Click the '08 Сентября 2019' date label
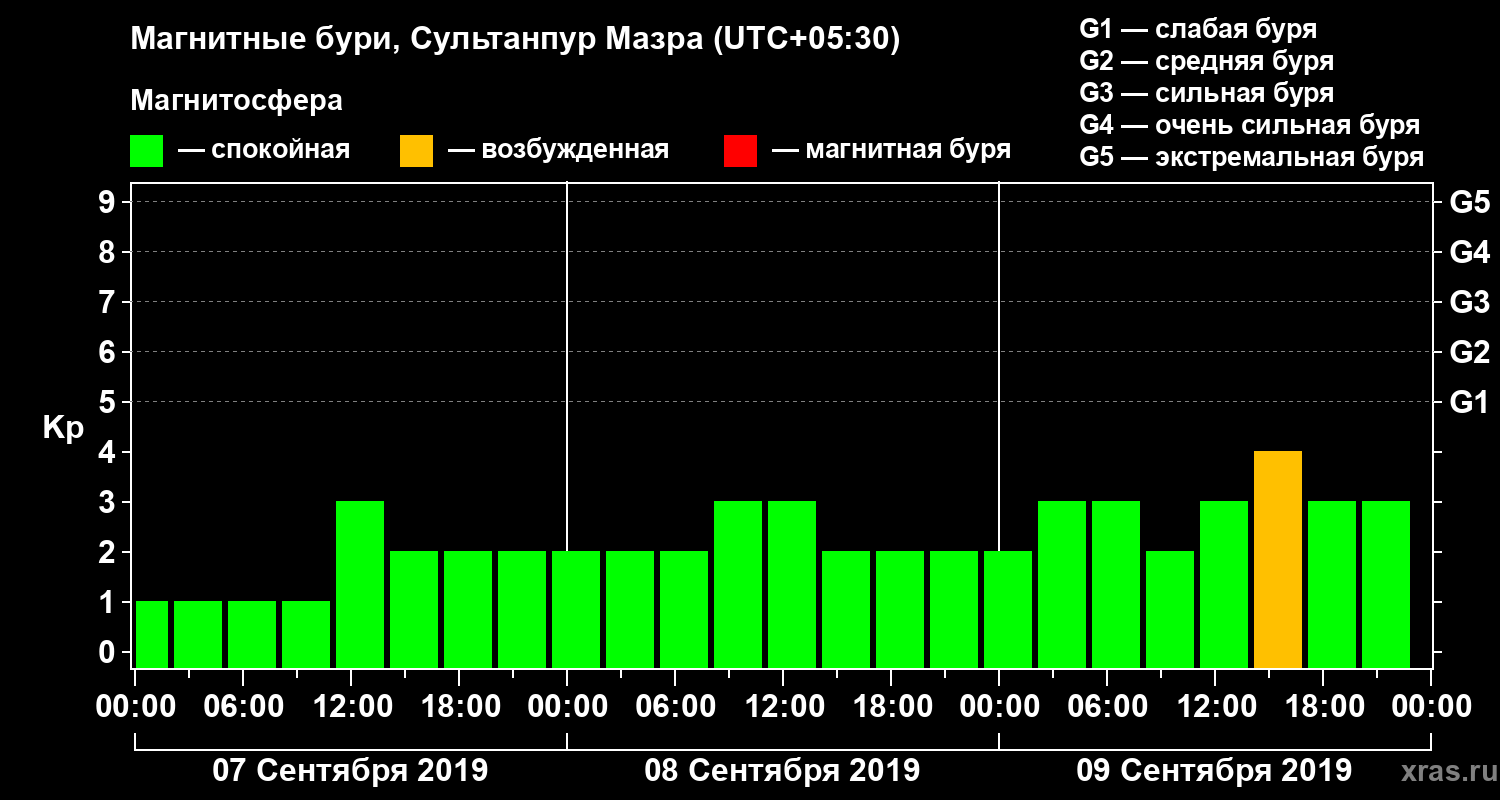The width and height of the screenshot is (1500, 800). tap(783, 771)
